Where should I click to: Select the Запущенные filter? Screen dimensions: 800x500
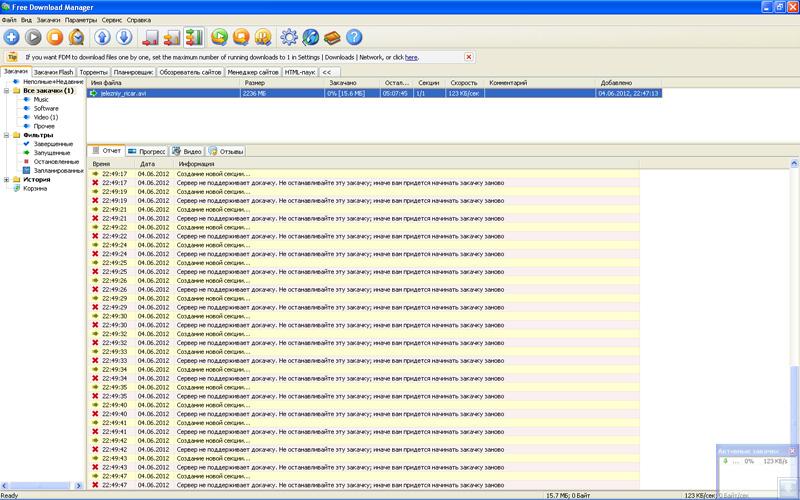(x=52, y=153)
